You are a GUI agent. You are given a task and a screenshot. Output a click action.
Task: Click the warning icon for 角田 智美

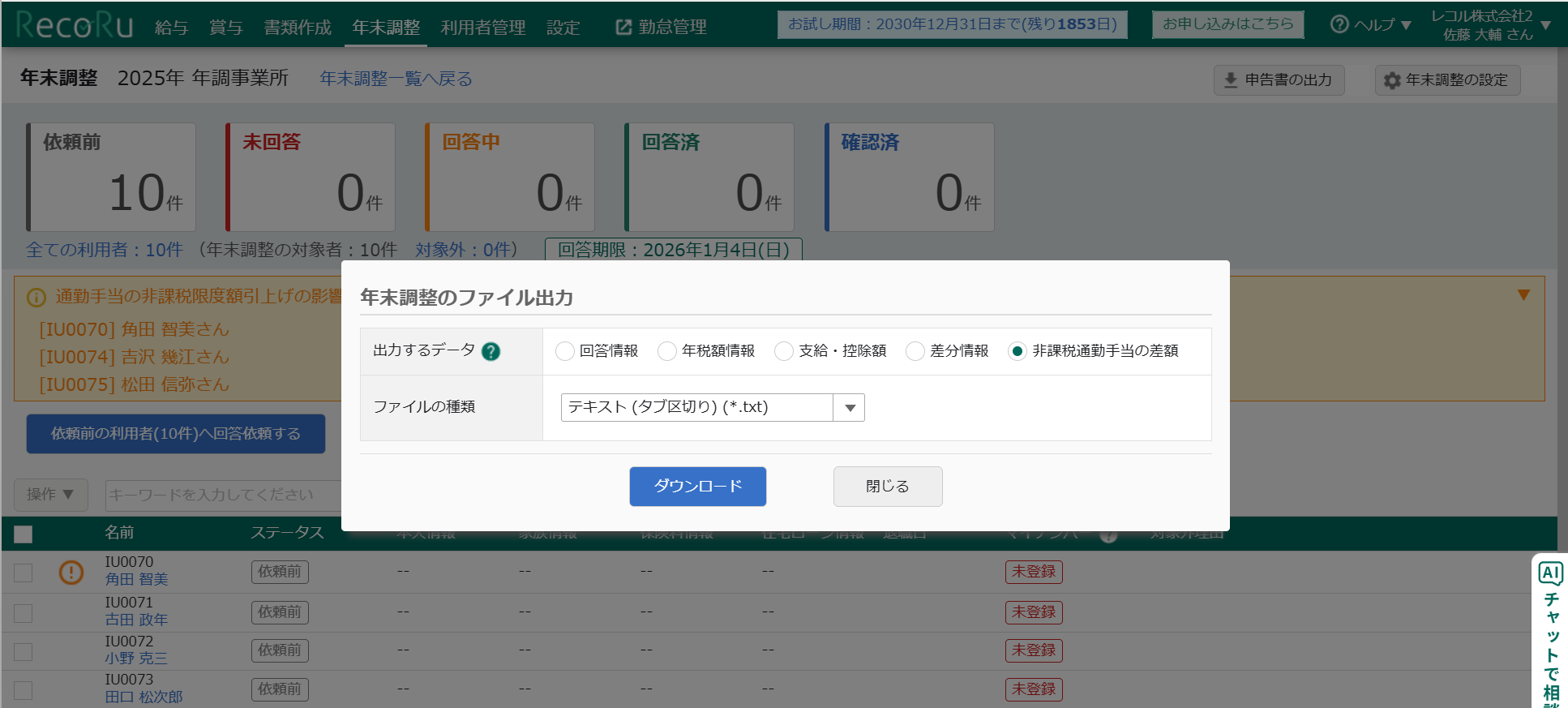tap(71, 573)
